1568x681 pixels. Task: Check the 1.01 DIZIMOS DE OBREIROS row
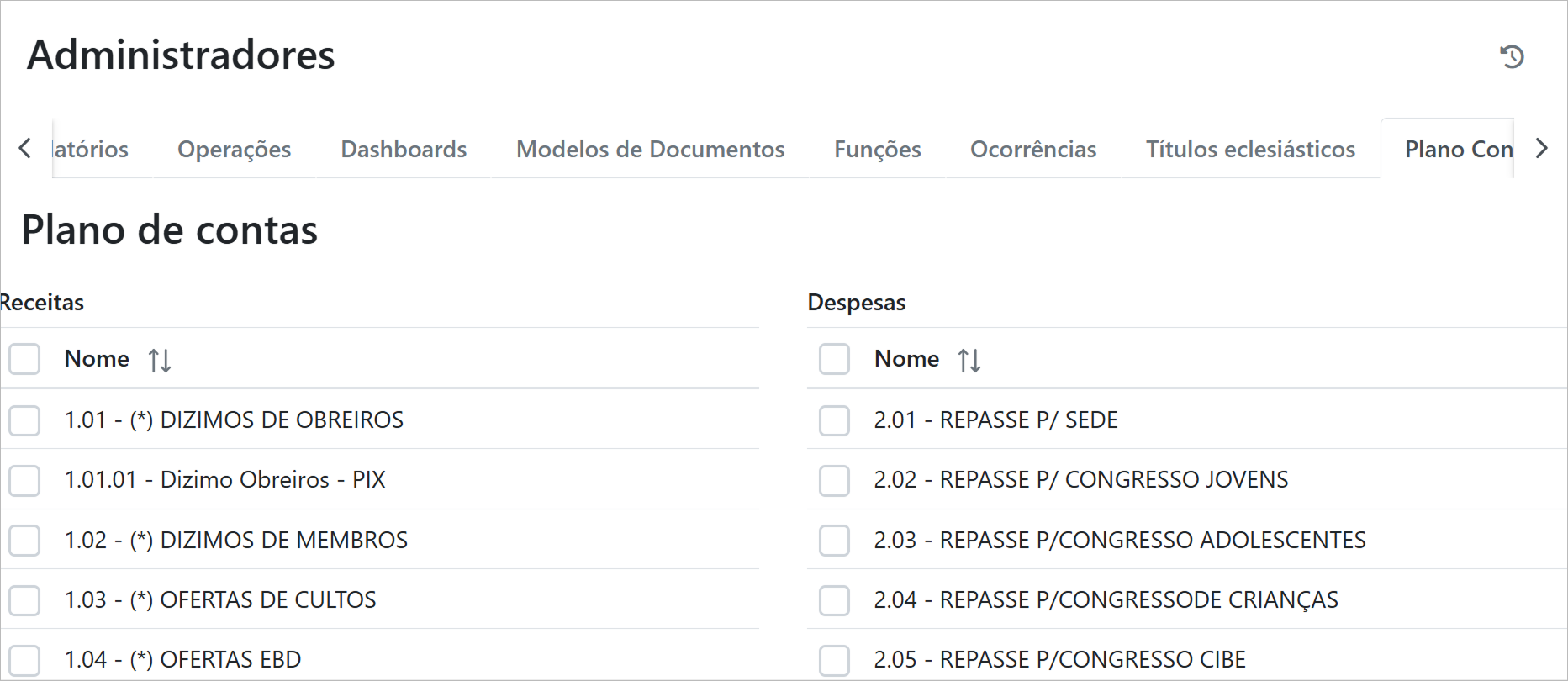24,420
